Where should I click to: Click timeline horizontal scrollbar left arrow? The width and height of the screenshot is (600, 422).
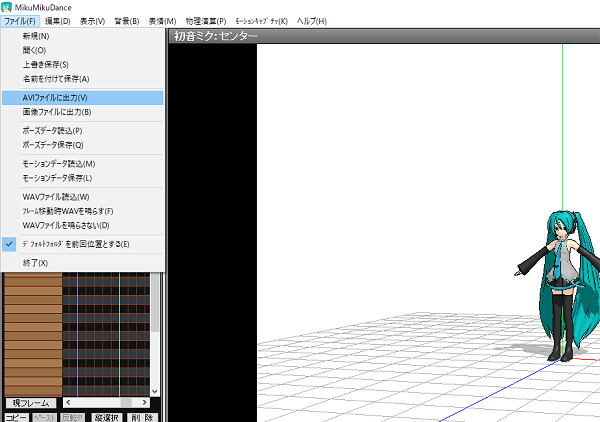point(68,402)
